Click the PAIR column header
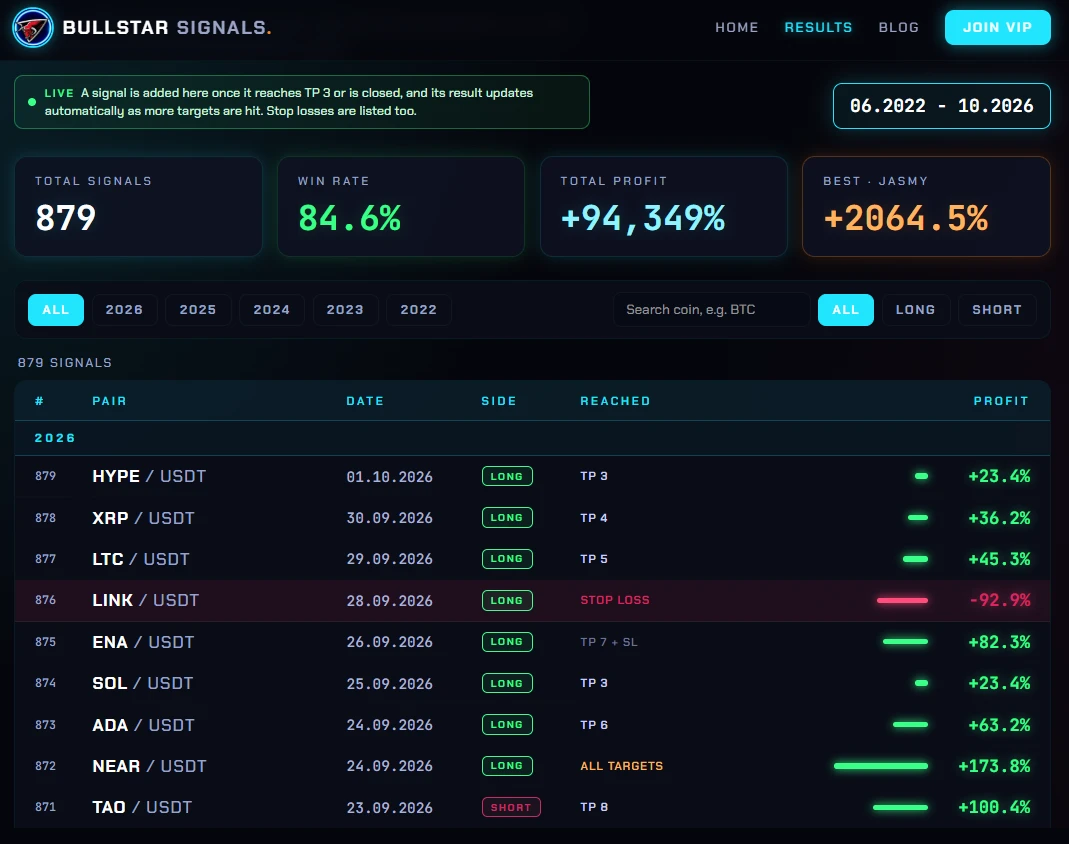Viewport: 1069px width, 844px height. 109,401
